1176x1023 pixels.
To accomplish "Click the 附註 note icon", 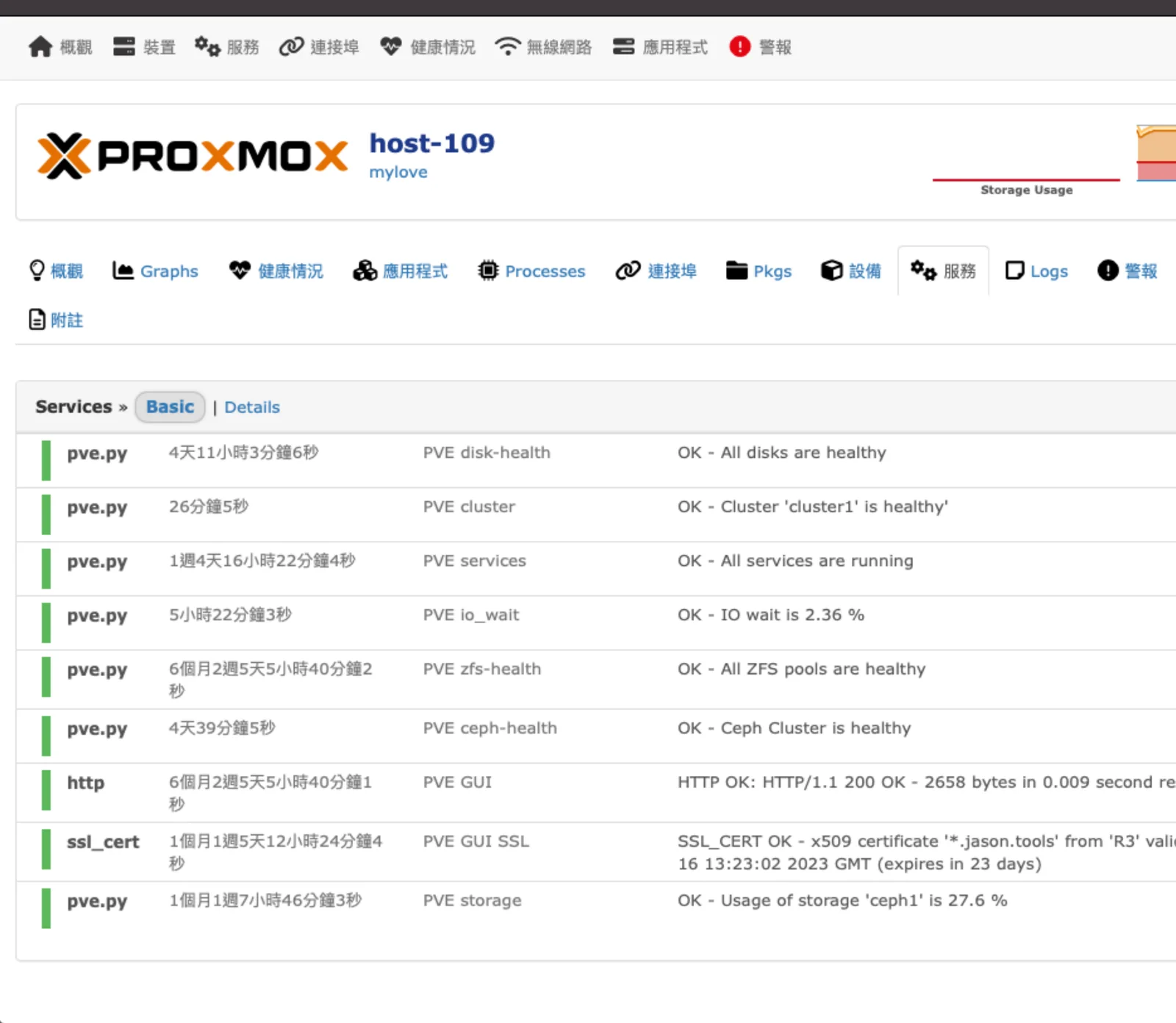I will [x=37, y=320].
